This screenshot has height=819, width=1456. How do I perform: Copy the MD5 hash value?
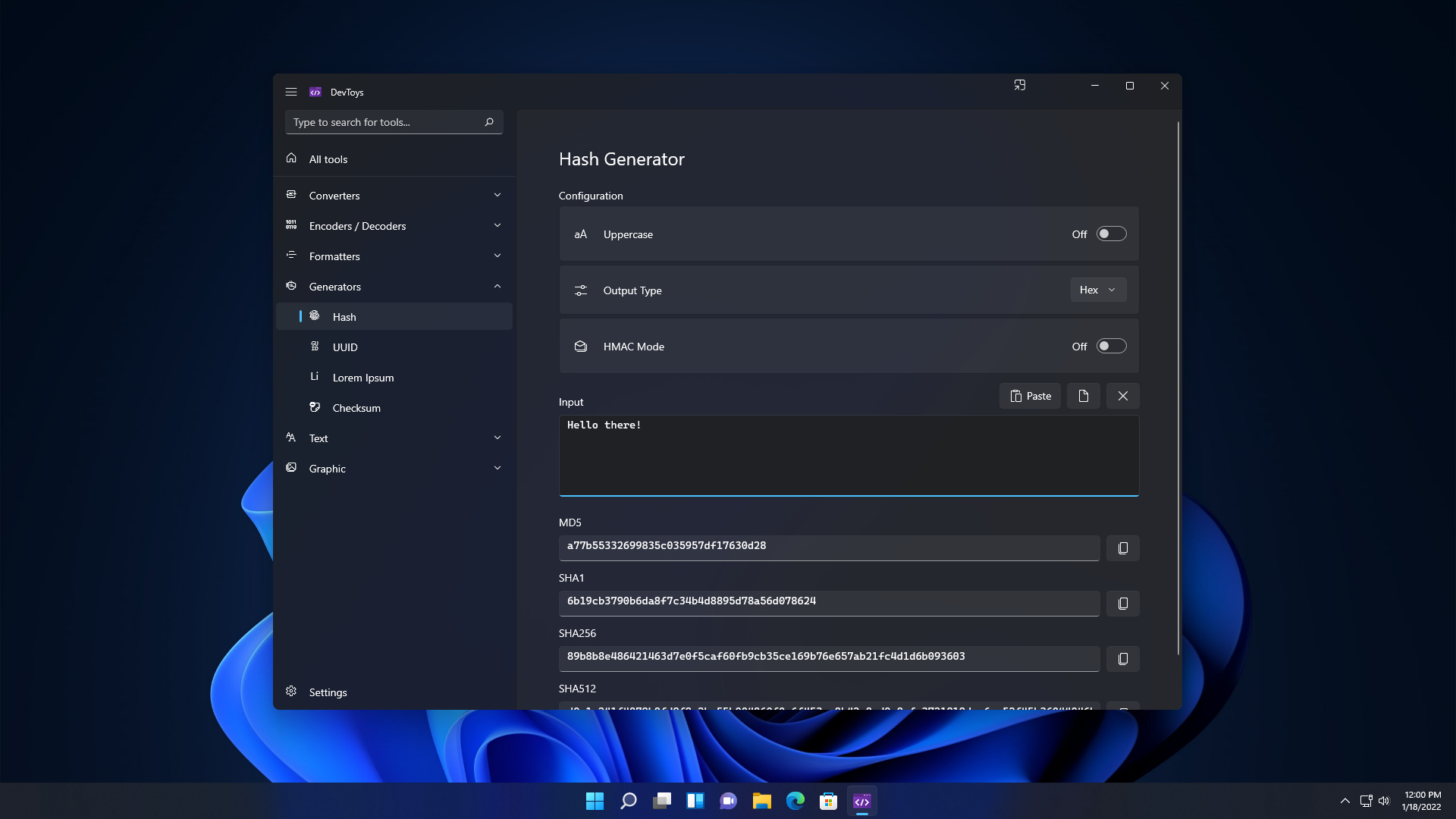(x=1122, y=548)
